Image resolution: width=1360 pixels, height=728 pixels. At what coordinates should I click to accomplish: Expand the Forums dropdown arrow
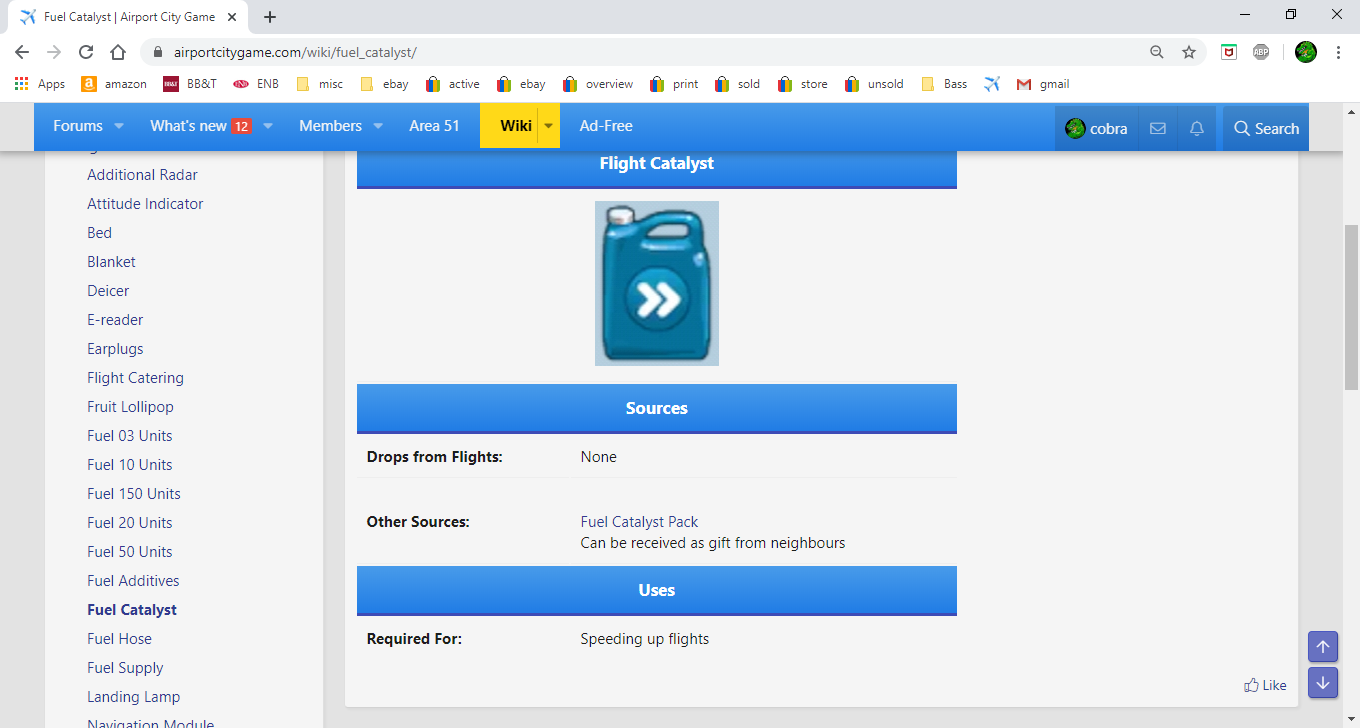(x=119, y=126)
